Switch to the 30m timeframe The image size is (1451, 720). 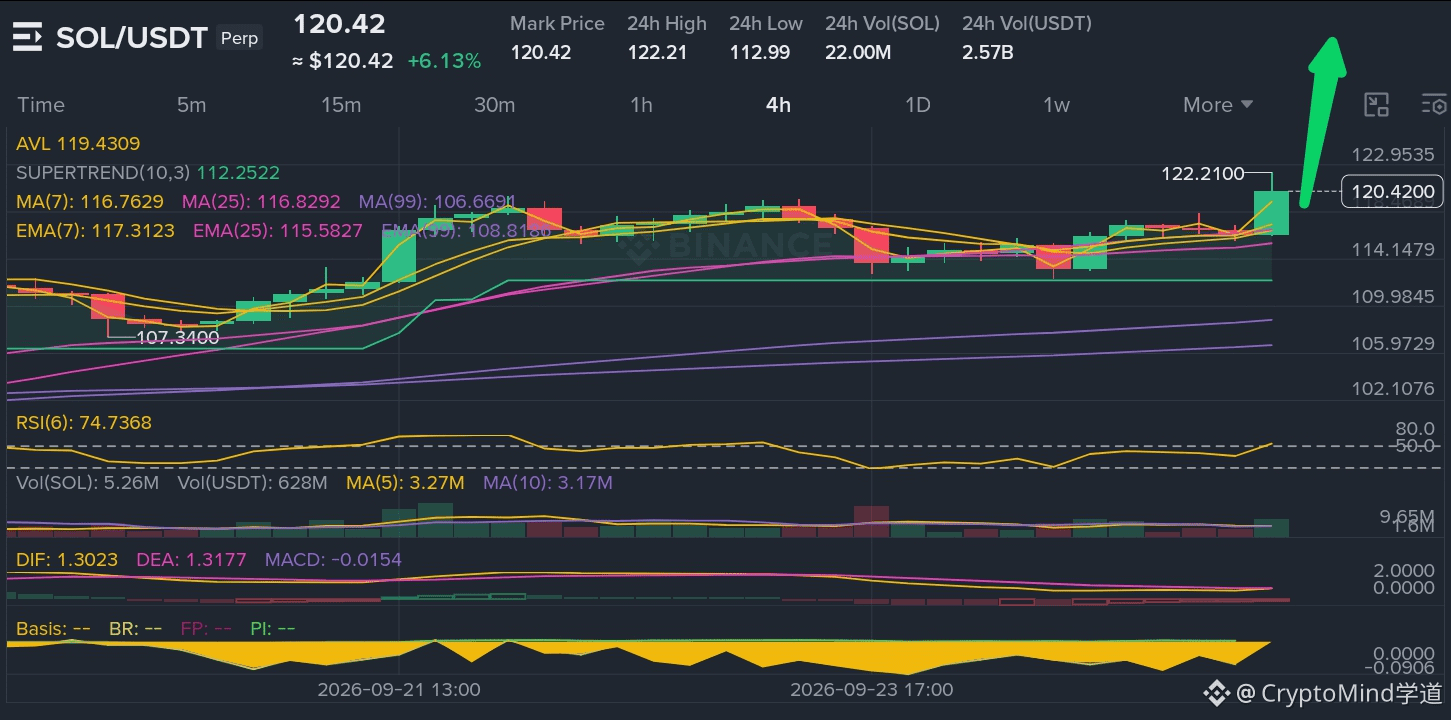(x=494, y=105)
